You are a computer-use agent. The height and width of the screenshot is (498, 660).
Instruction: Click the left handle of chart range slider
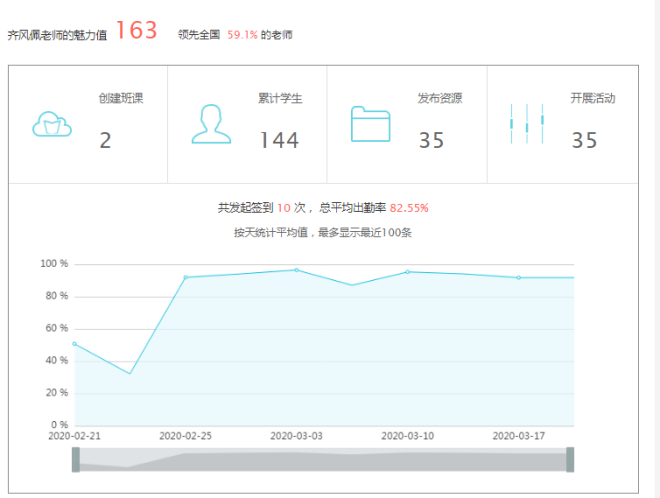(76, 459)
